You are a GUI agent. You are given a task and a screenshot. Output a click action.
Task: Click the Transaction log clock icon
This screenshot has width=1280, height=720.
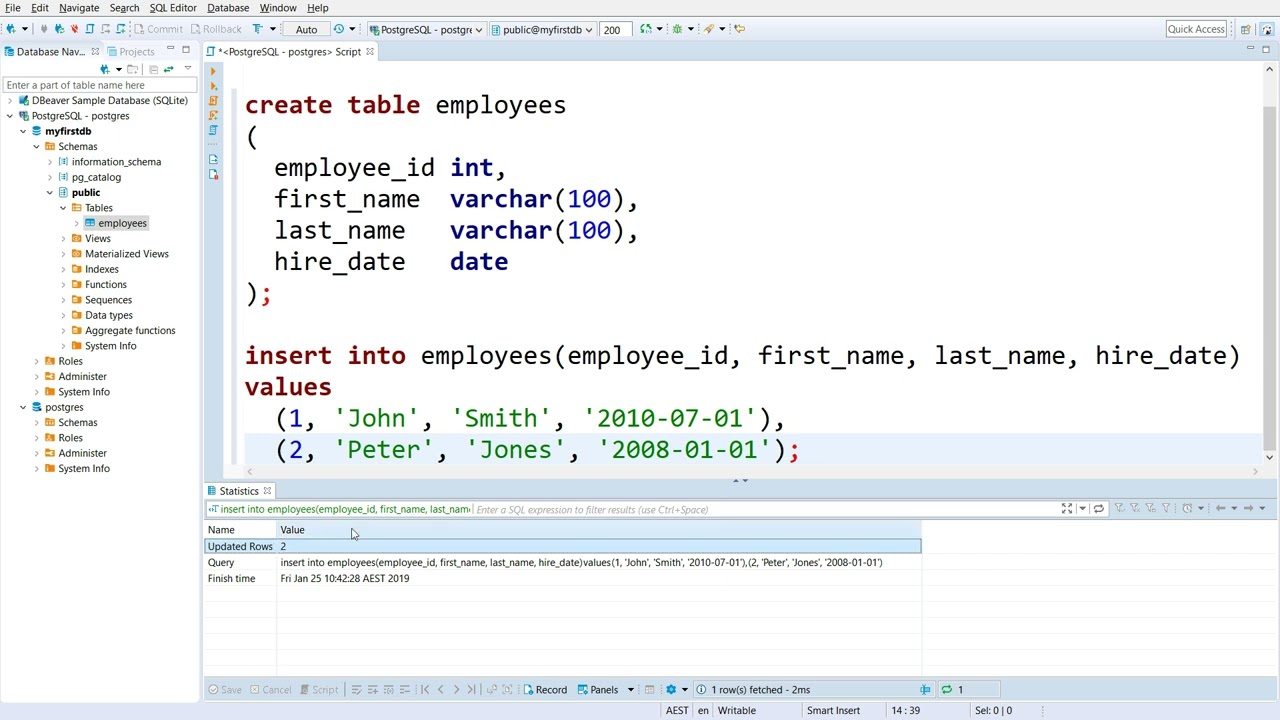[338, 29]
